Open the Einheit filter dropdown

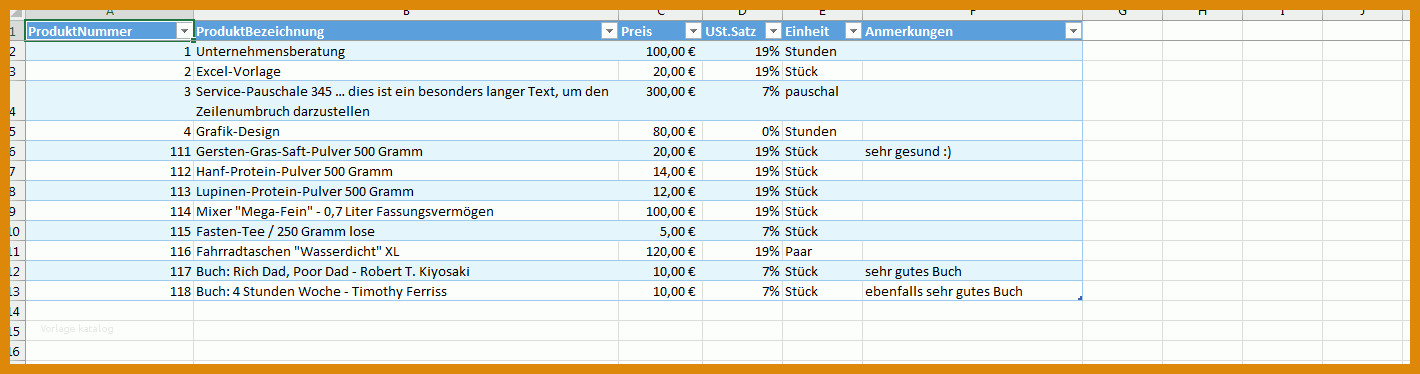point(853,31)
